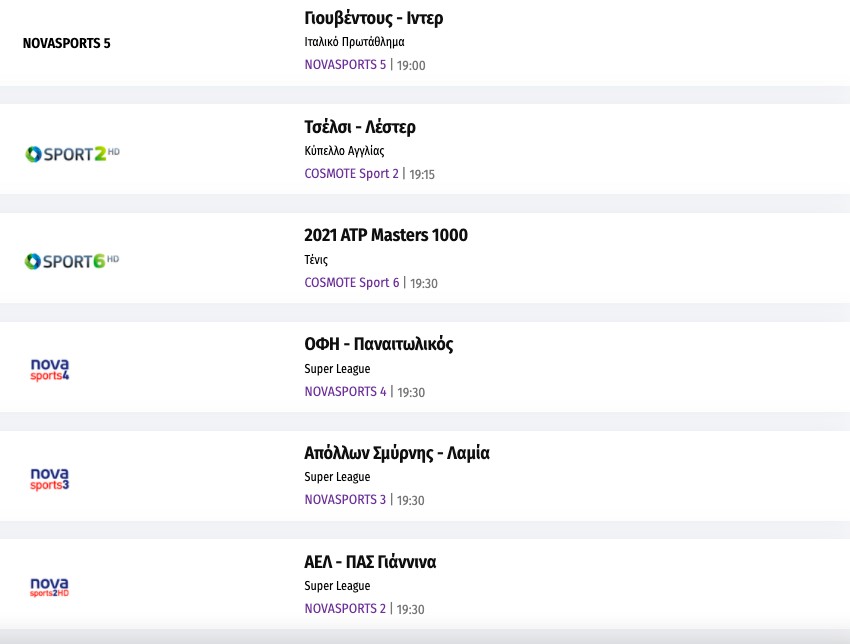Click the purple COSMOTE Sport 6 link
This screenshot has width=850, height=644.
tap(351, 283)
